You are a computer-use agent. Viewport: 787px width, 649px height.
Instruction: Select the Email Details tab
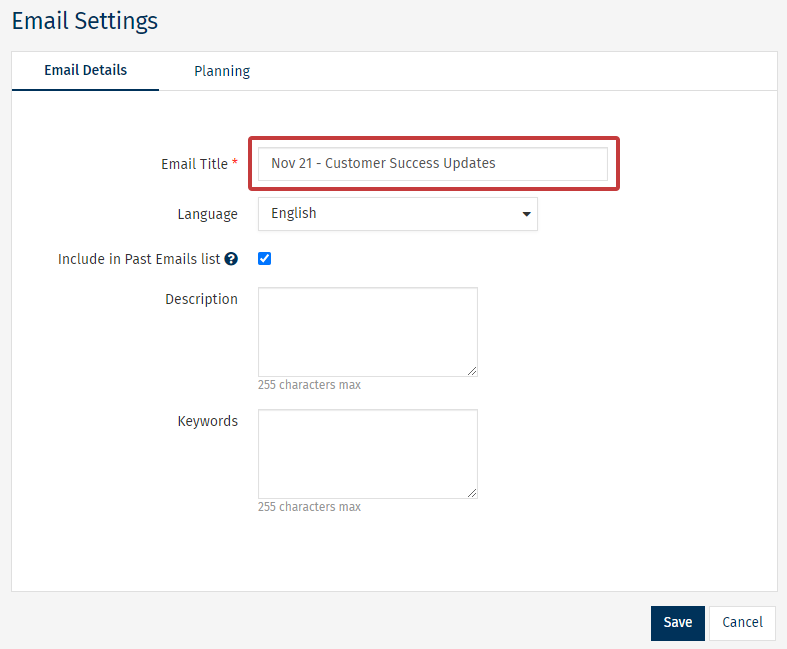tap(86, 71)
